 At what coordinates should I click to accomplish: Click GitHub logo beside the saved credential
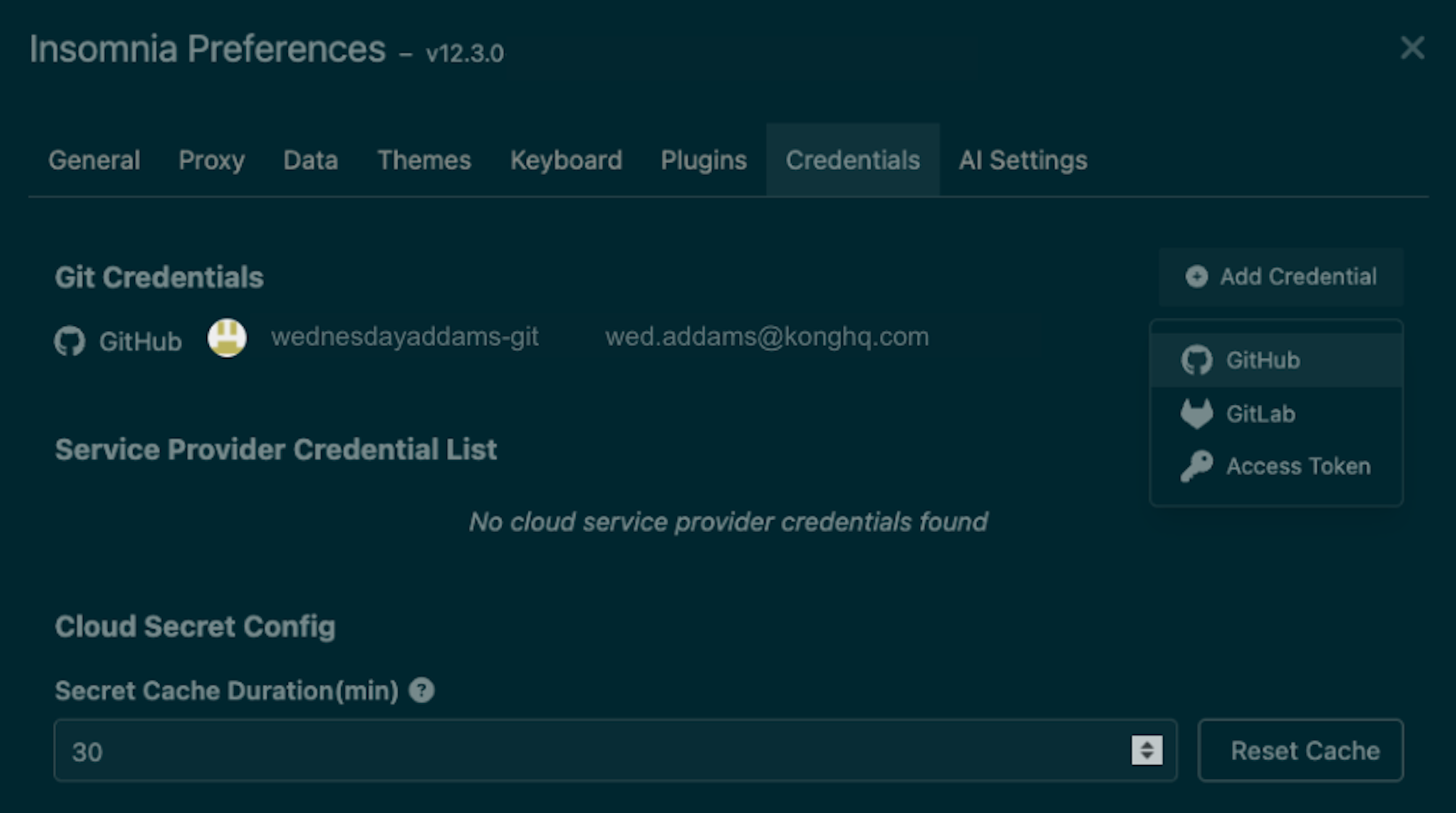(70, 341)
